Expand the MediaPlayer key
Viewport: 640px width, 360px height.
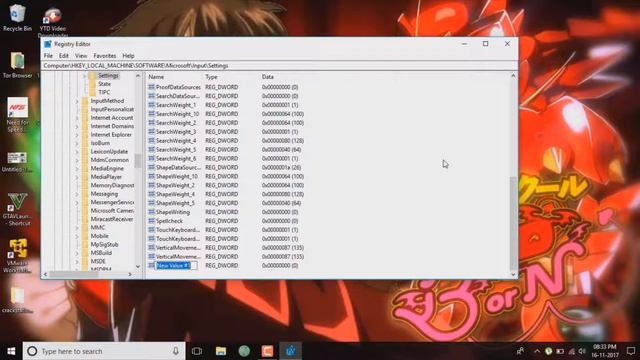[x=77, y=177]
